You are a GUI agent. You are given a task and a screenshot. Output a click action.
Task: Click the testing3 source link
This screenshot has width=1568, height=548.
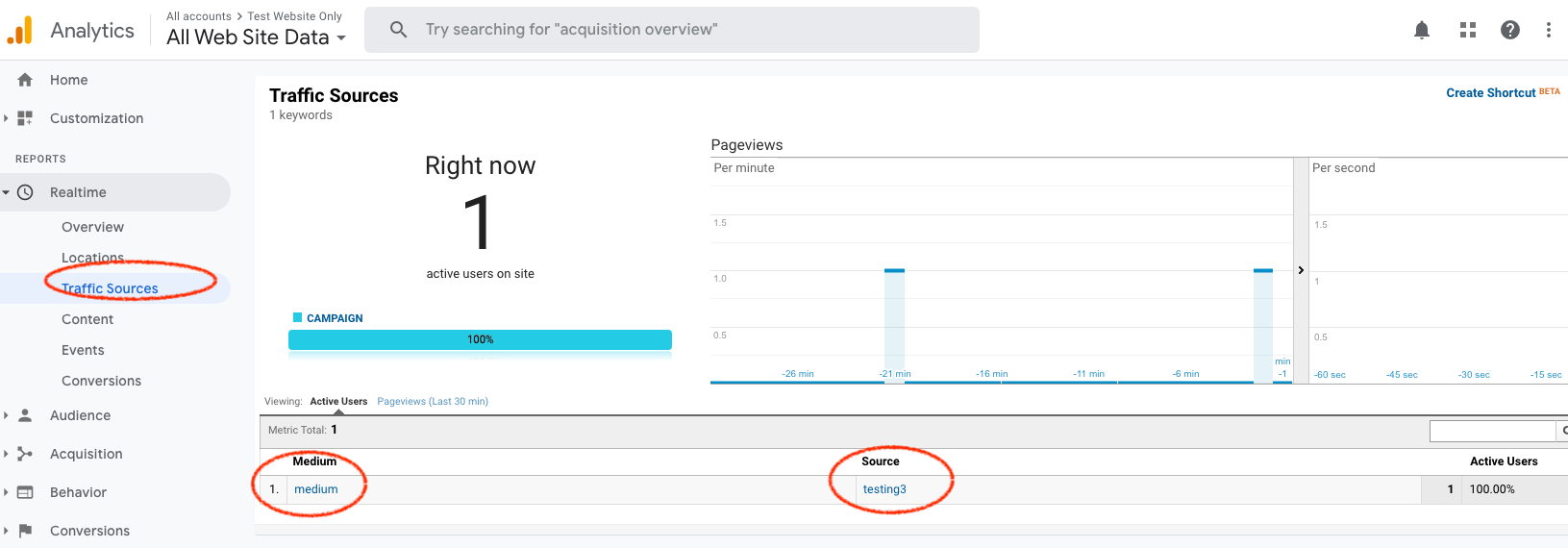(884, 489)
